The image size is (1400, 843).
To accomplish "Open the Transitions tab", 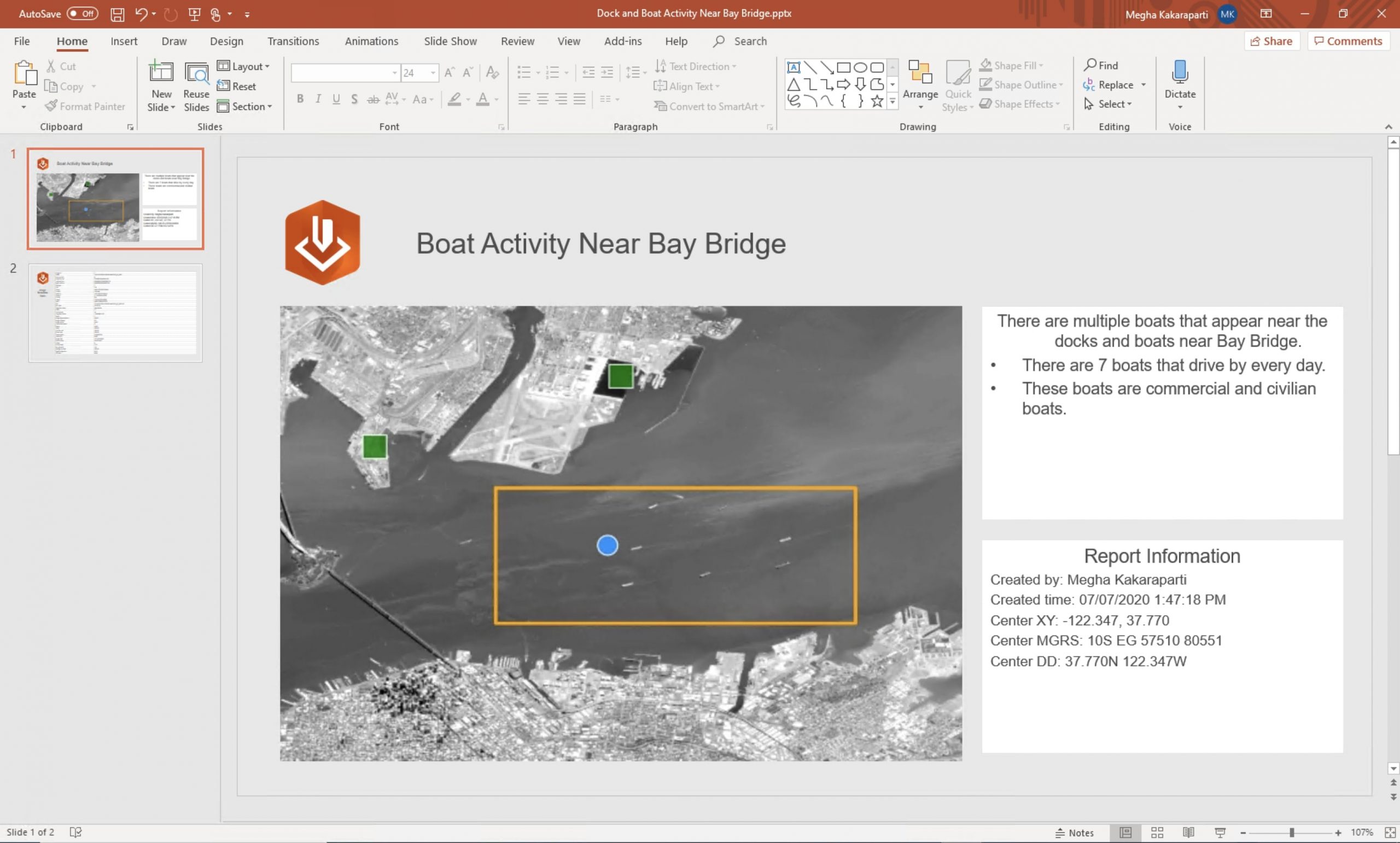I will pyautogui.click(x=293, y=41).
